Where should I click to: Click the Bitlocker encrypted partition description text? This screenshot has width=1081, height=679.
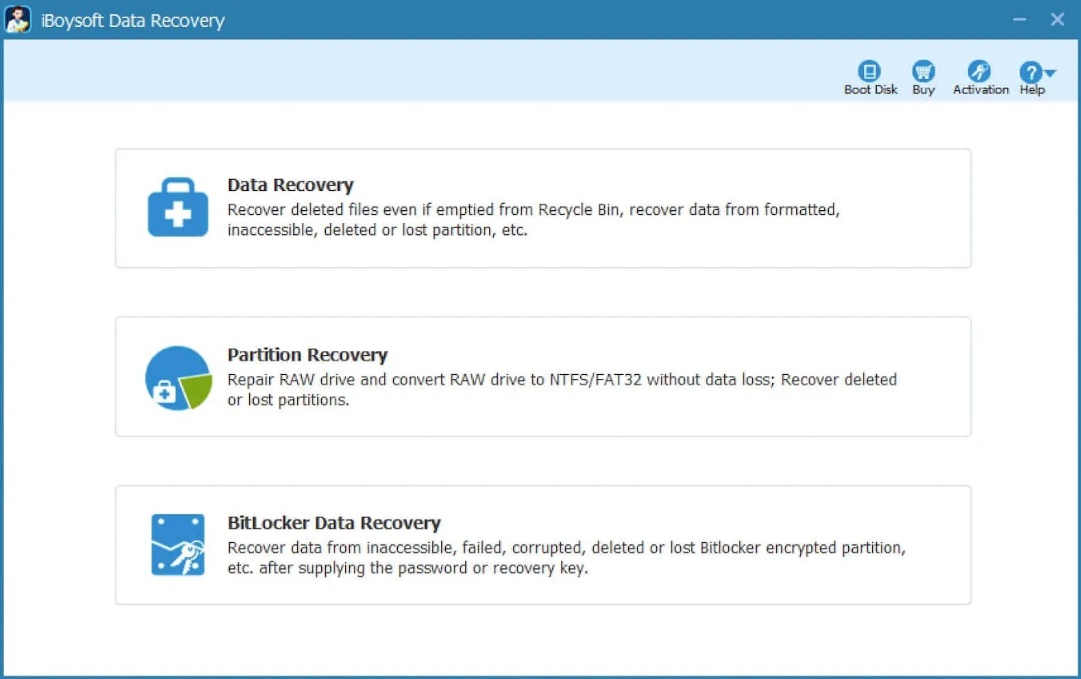(566, 558)
